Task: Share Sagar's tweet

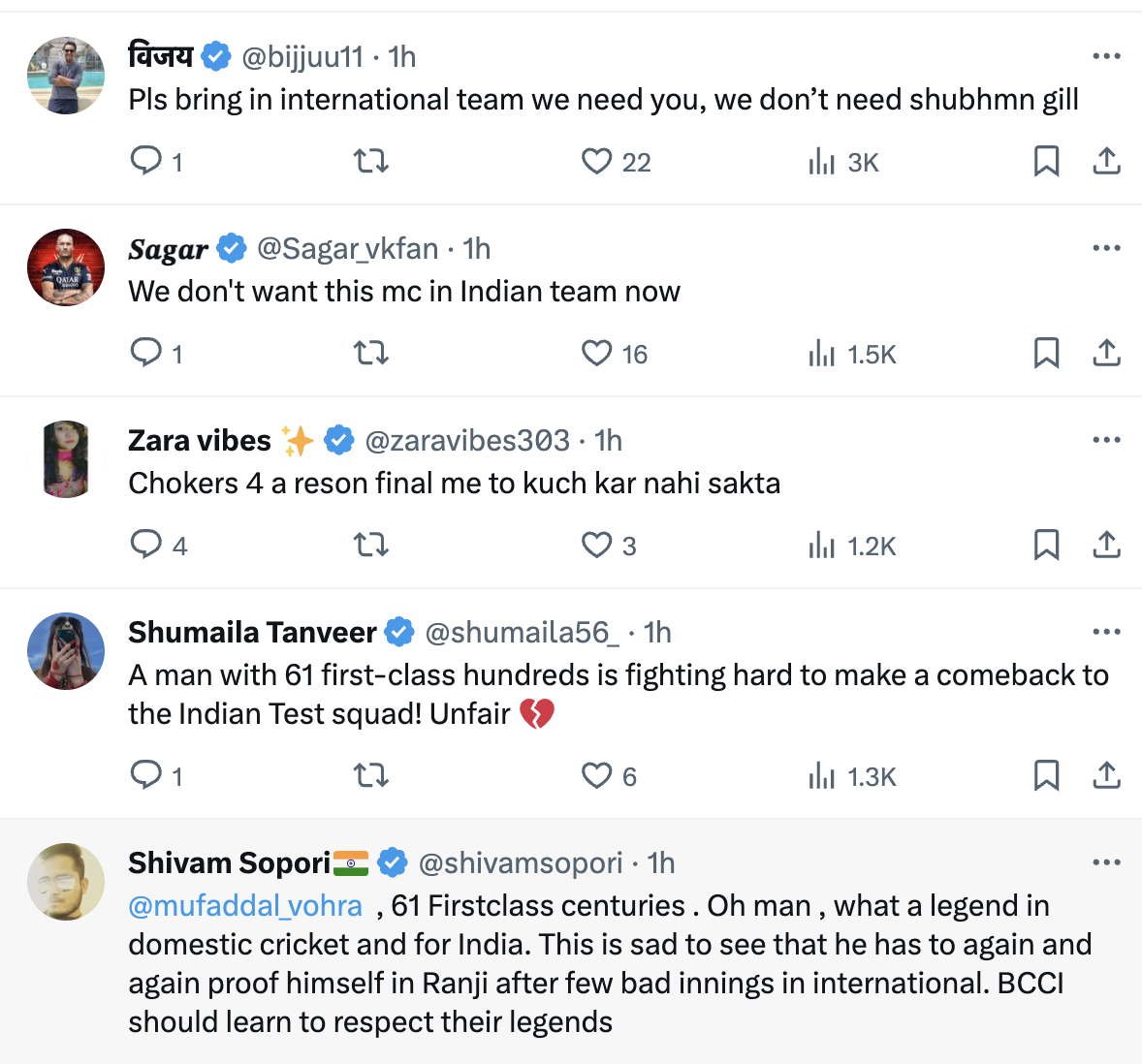Action: 1106,353
